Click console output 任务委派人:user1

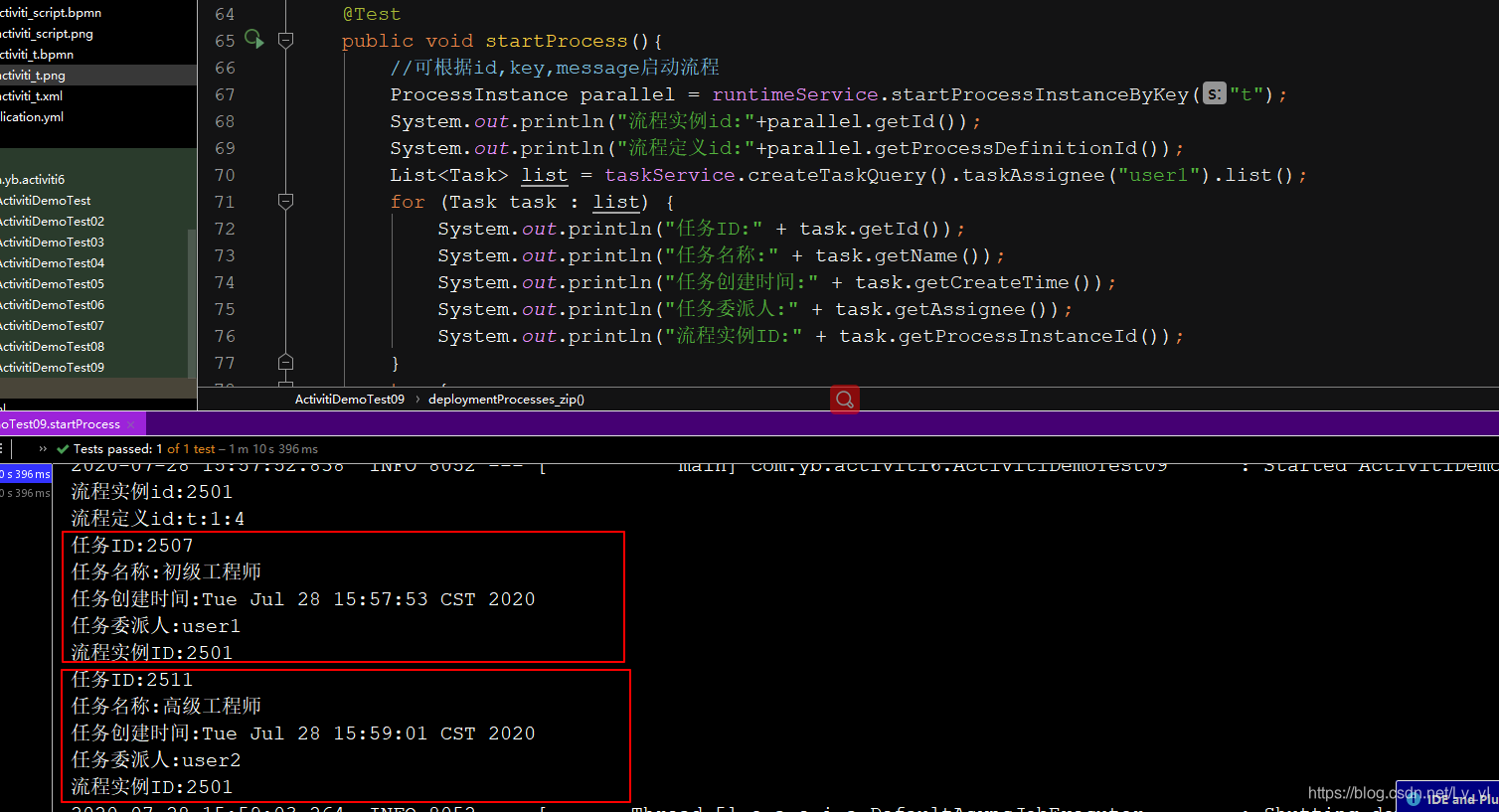tap(156, 626)
